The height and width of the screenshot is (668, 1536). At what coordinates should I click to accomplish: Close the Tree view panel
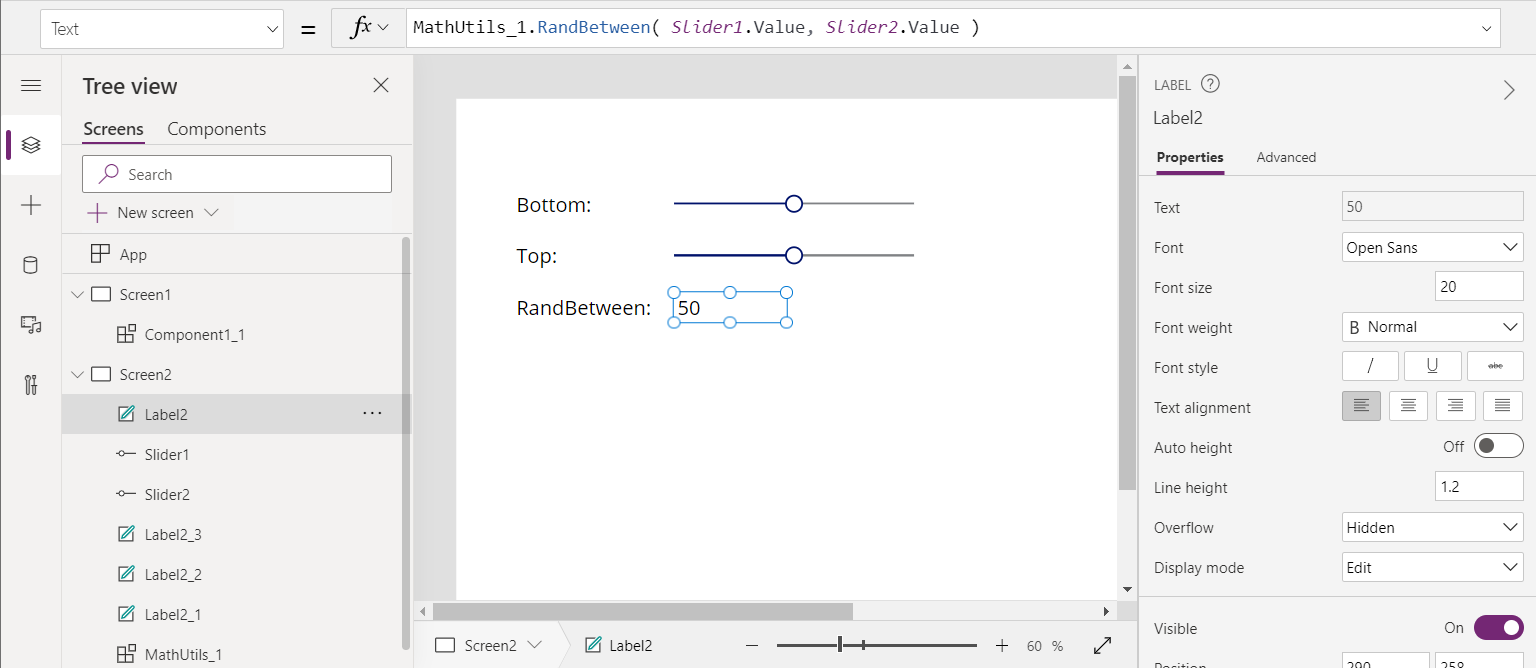(x=381, y=86)
